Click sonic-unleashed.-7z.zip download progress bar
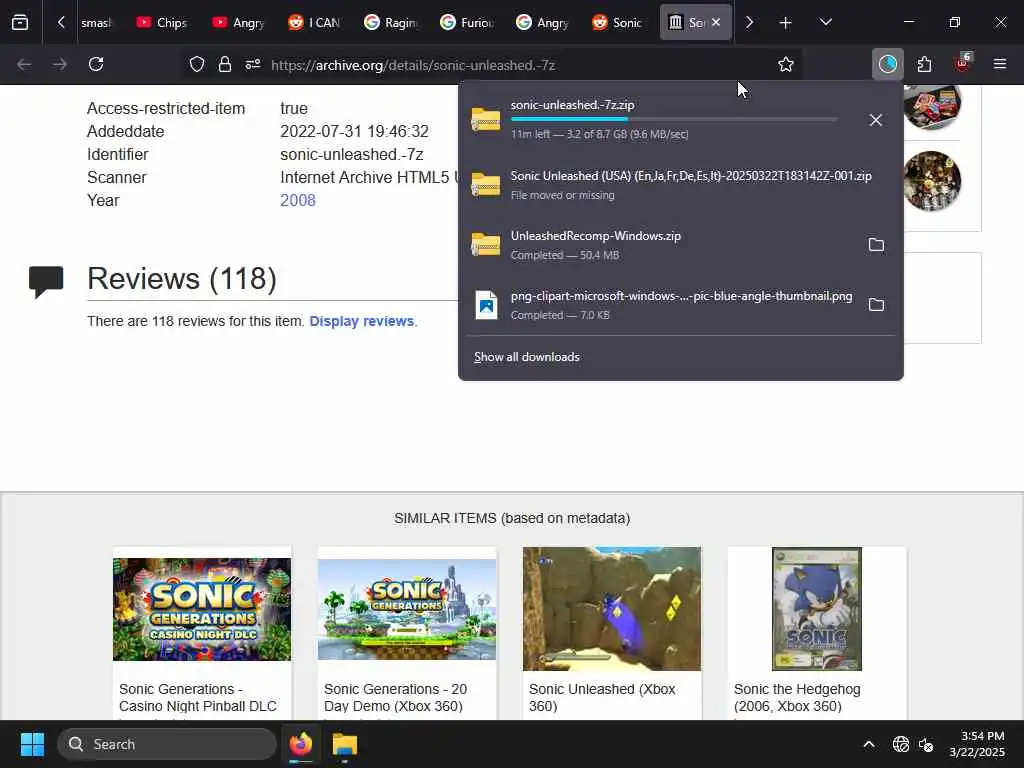The image size is (1024, 768). pyautogui.click(x=674, y=120)
